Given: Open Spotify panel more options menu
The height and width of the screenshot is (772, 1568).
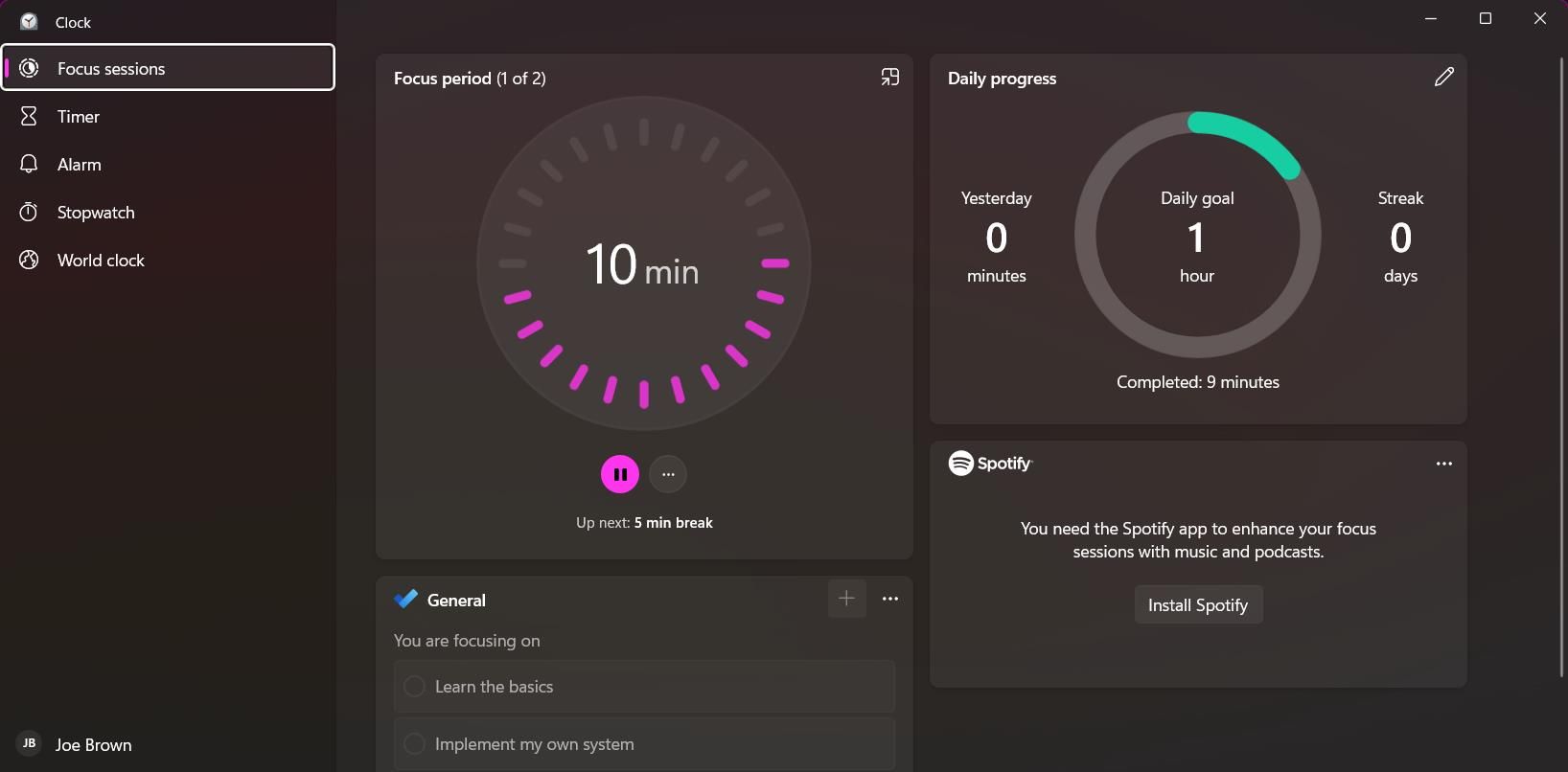Looking at the screenshot, I should click(x=1443, y=464).
